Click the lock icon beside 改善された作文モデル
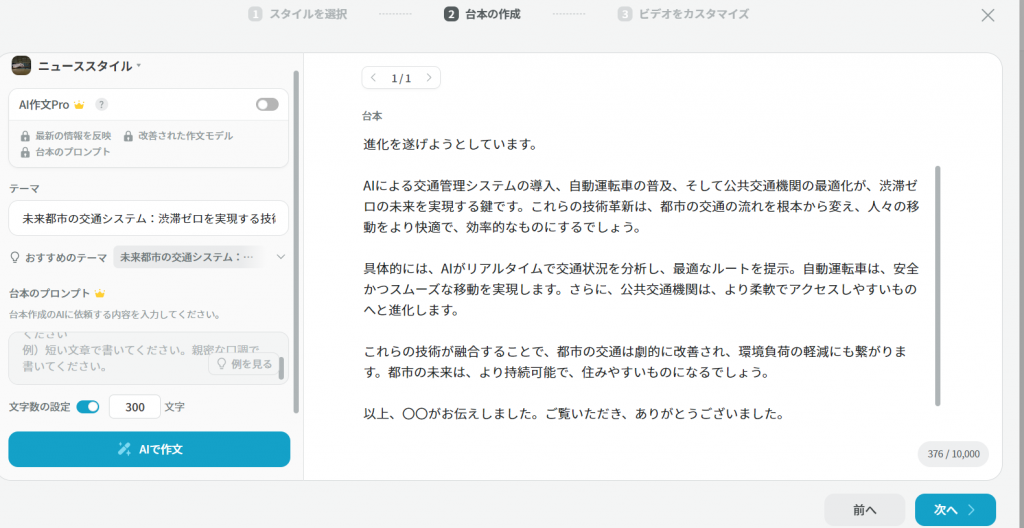Viewport: 1024px width, 528px height. point(128,136)
